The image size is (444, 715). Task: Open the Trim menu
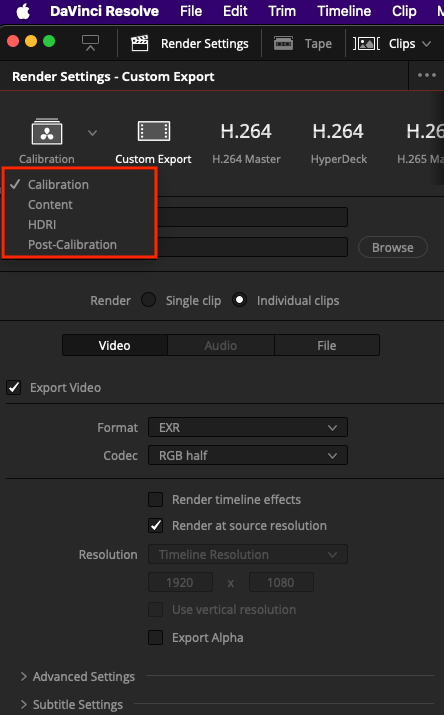pyautogui.click(x=282, y=11)
